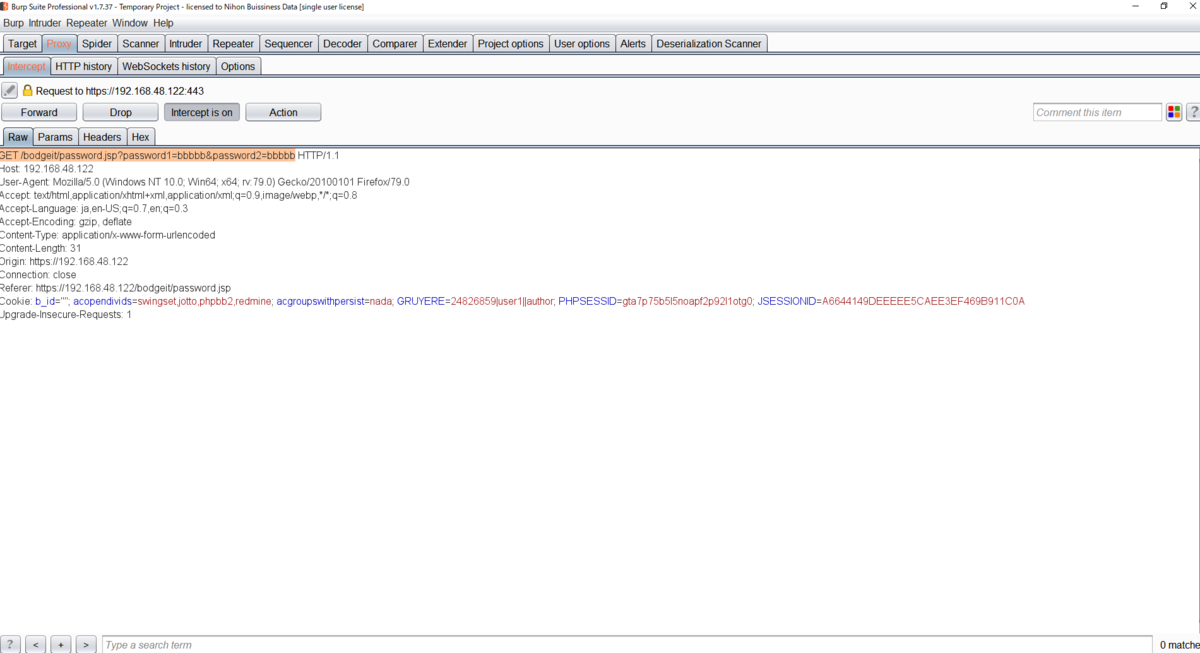Switch to the Headers view tab
The width and height of the screenshot is (1200, 653).
[102, 137]
